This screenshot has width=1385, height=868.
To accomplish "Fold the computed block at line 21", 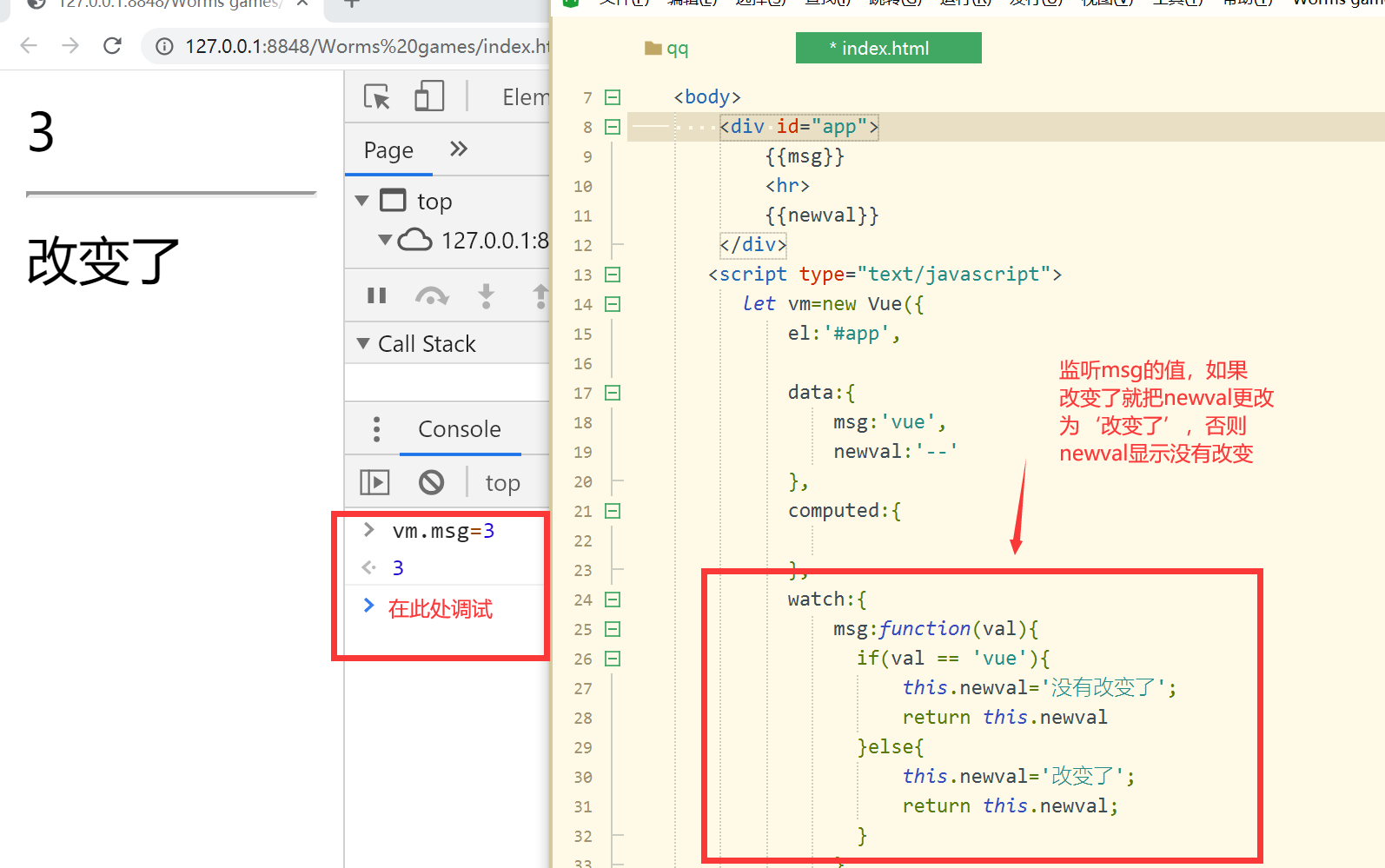I will [x=613, y=511].
